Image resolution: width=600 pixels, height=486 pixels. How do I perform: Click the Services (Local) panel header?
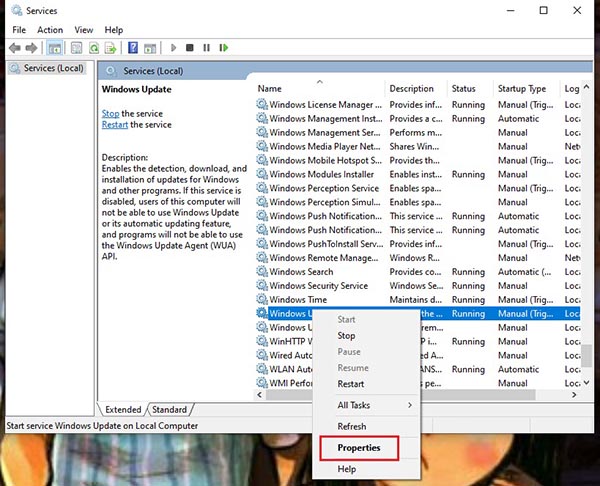pyautogui.click(x=153, y=71)
